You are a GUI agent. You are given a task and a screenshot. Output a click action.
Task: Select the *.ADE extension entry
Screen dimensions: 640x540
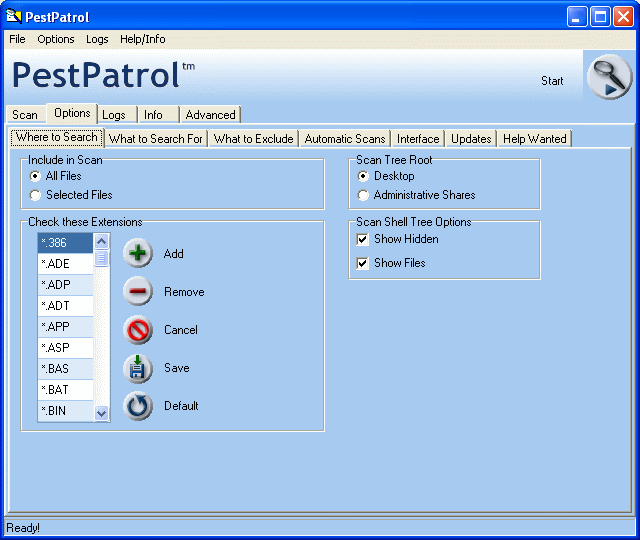pyautogui.click(x=65, y=264)
